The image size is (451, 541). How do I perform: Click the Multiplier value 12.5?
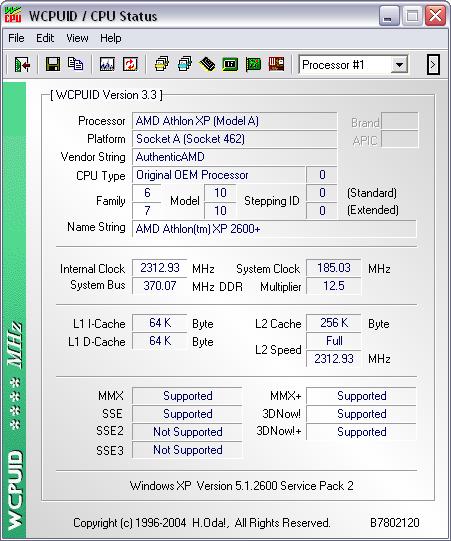[x=334, y=286]
